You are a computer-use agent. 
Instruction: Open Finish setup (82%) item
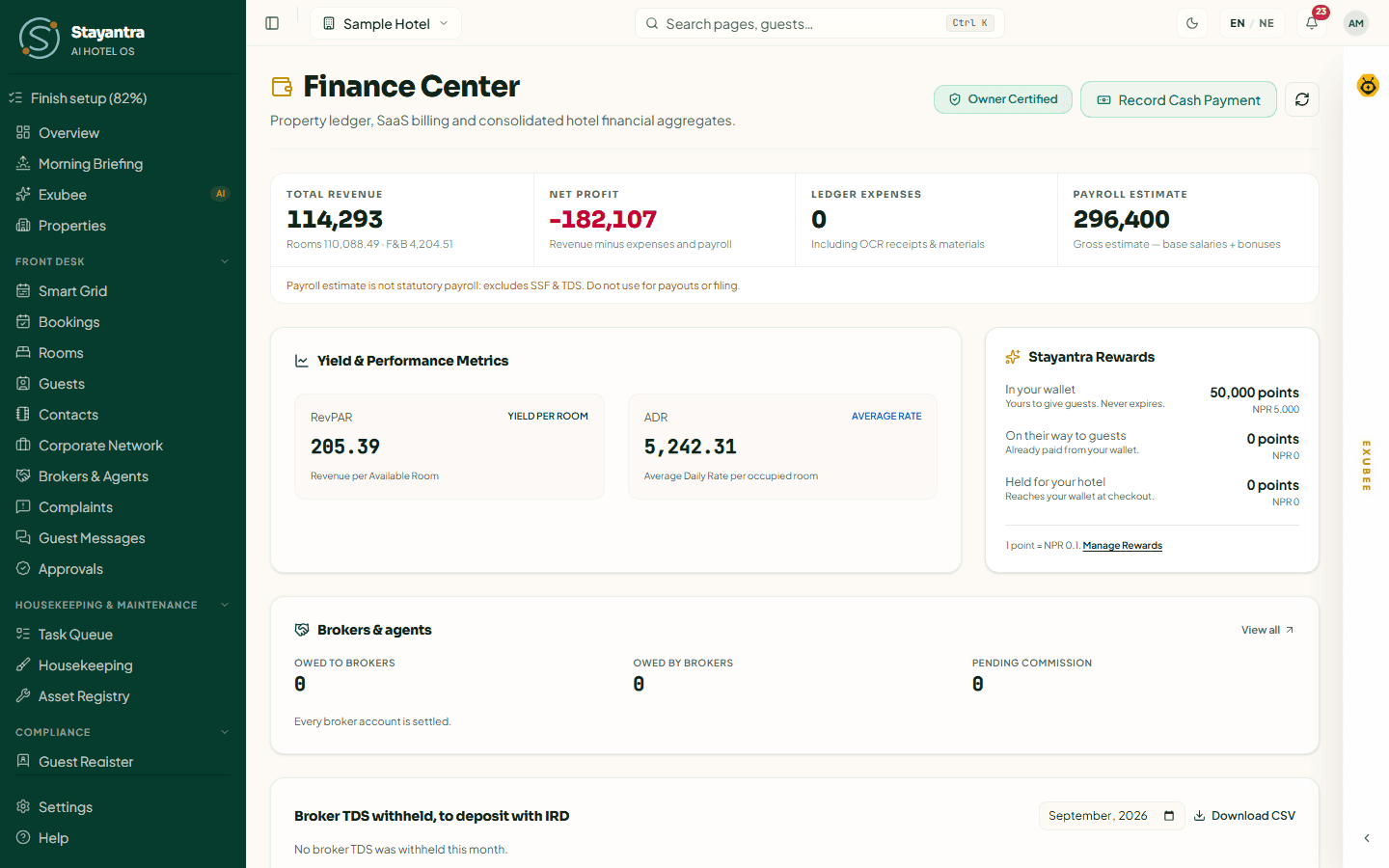click(123, 98)
